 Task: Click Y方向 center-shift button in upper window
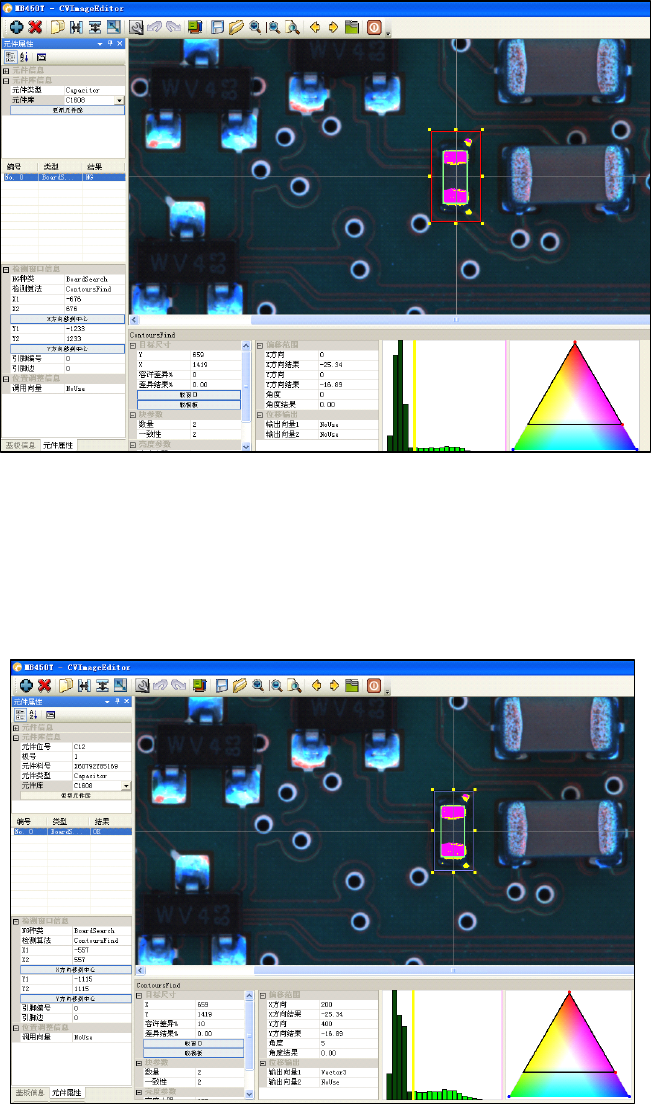(68, 349)
